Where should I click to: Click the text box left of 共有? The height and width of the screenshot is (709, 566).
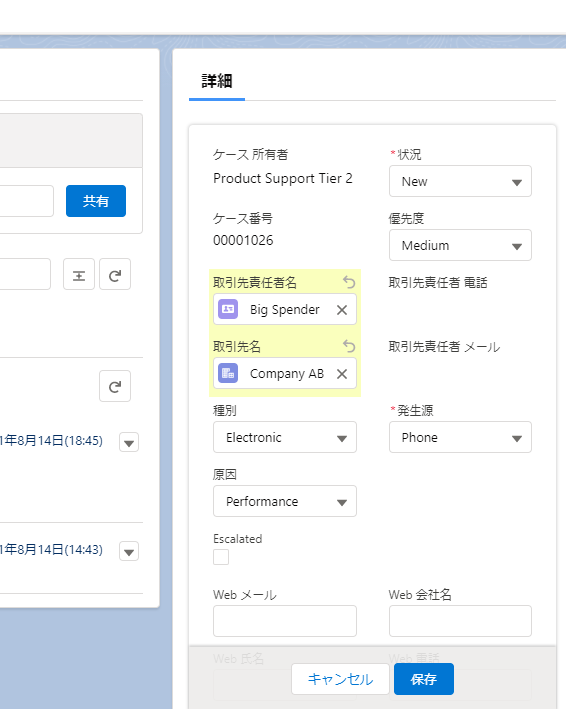click(x=27, y=201)
